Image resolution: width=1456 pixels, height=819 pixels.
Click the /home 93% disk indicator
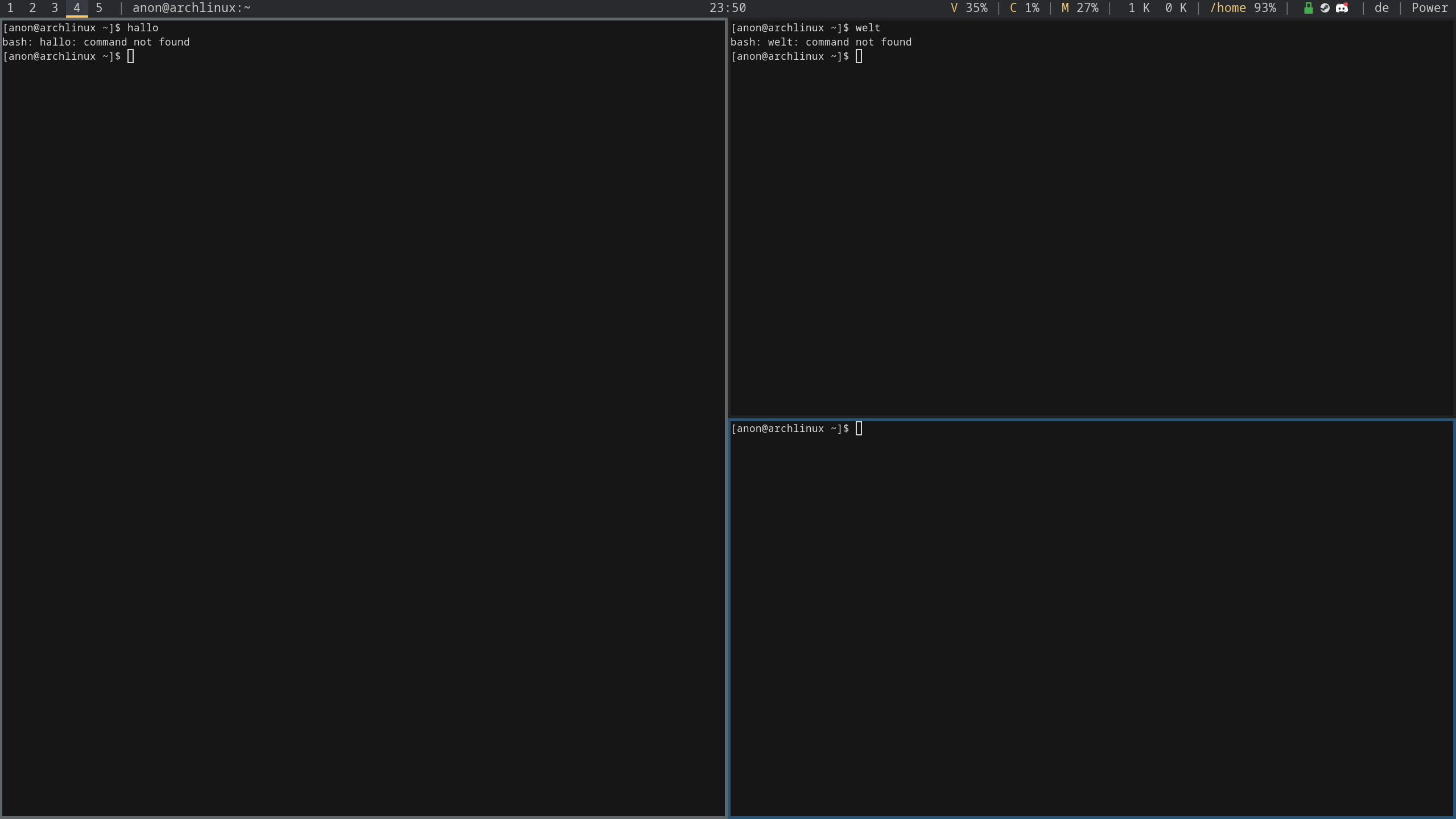click(1243, 8)
